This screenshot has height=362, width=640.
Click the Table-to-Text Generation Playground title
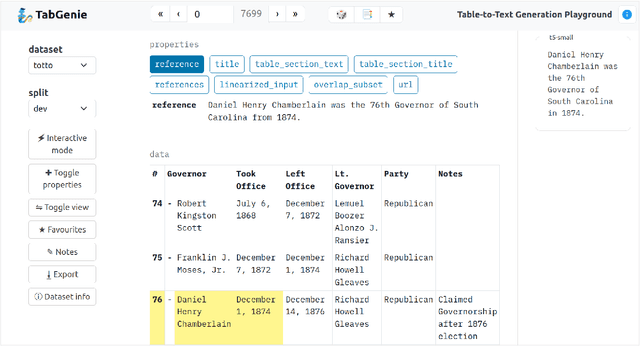(x=534, y=15)
